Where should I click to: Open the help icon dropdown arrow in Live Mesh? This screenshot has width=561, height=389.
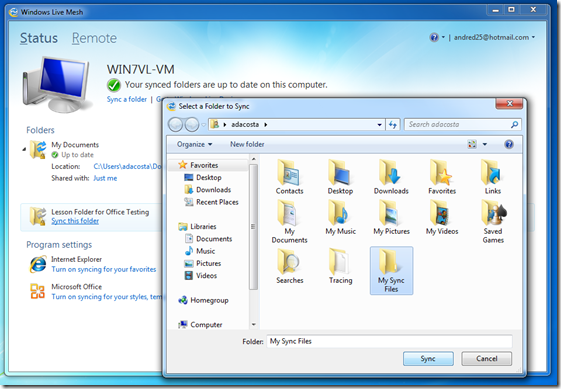coord(443,37)
